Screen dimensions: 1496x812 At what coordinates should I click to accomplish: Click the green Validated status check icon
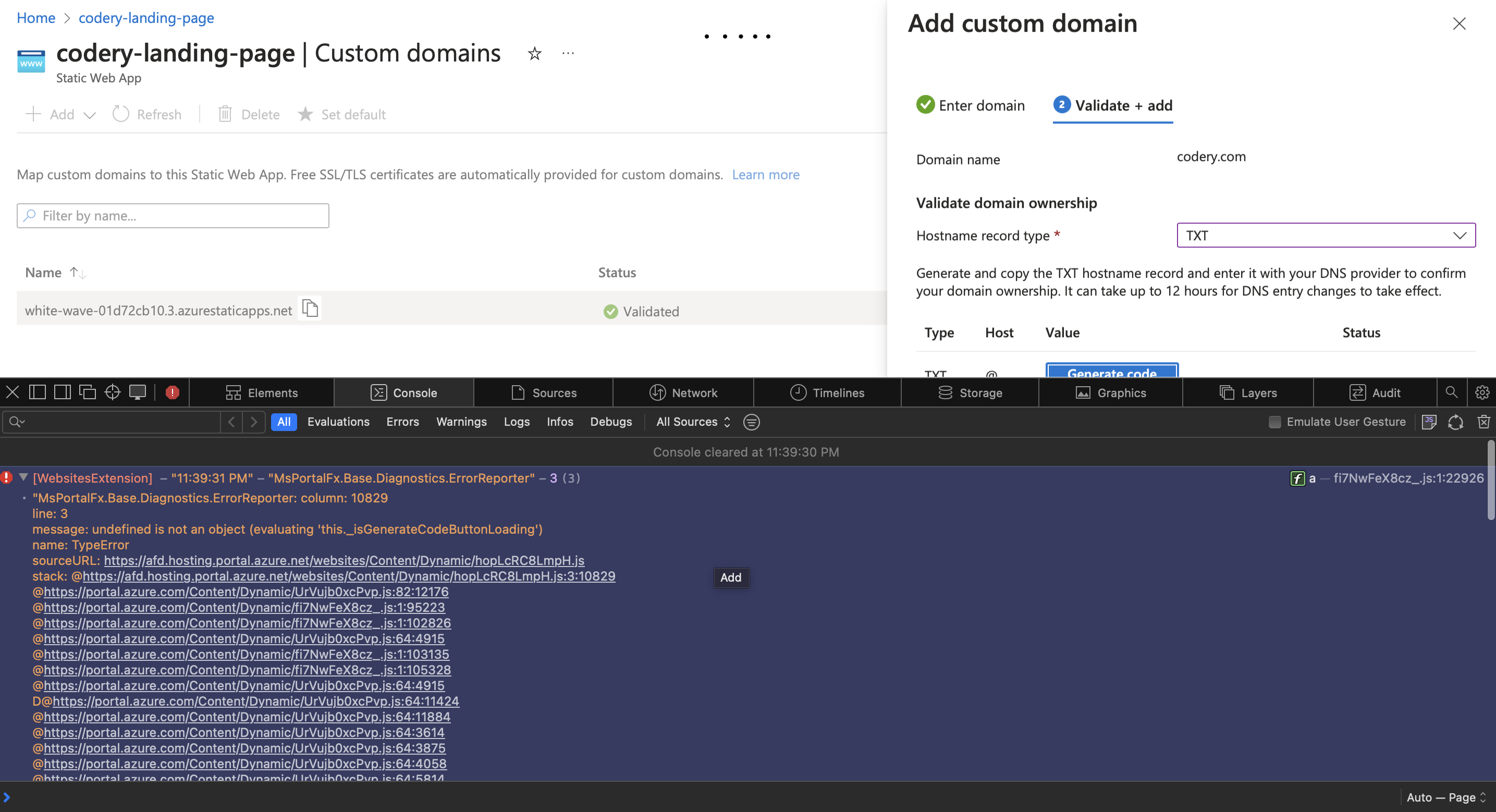[610, 311]
